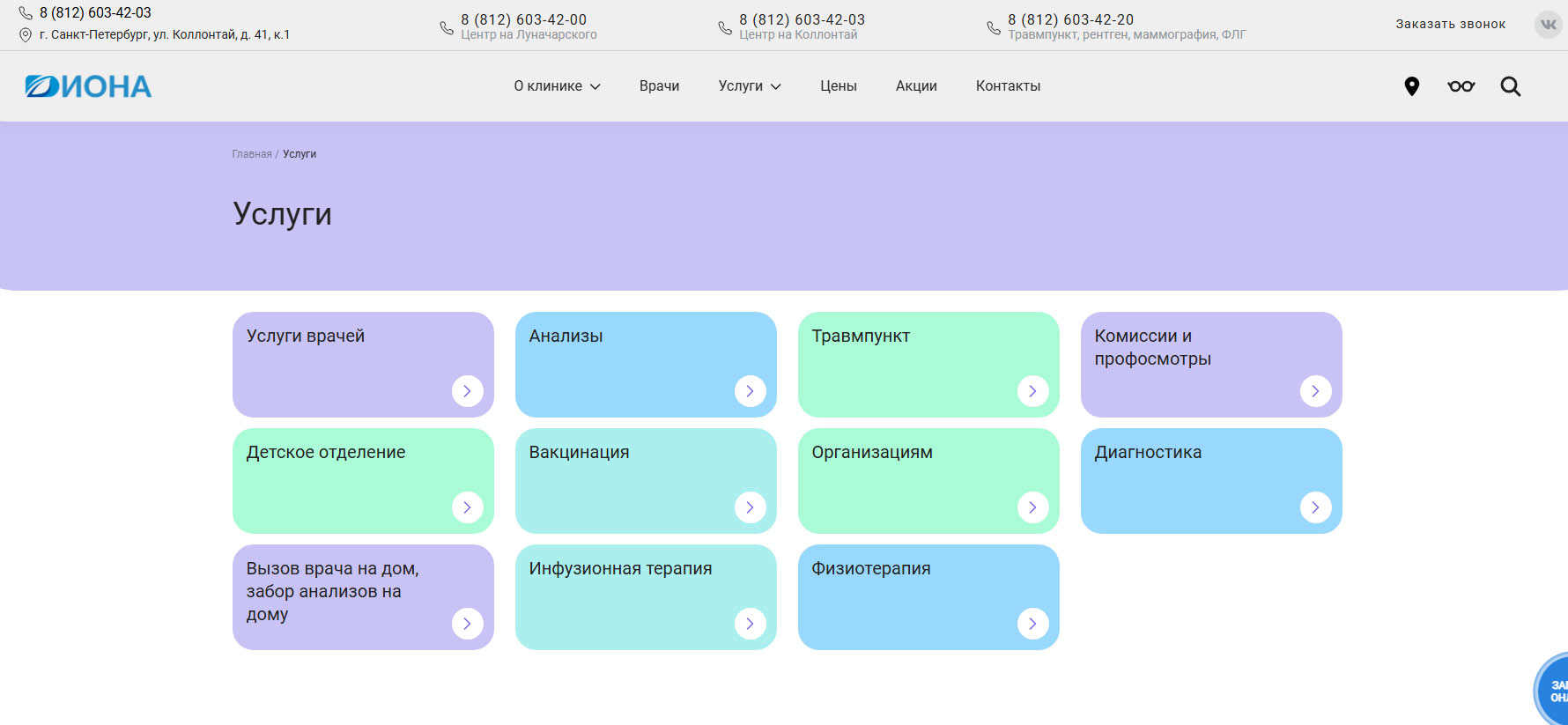Screen dimensions: 1568x725
Task: Open the Вакцинация card title
Action: pos(580,452)
